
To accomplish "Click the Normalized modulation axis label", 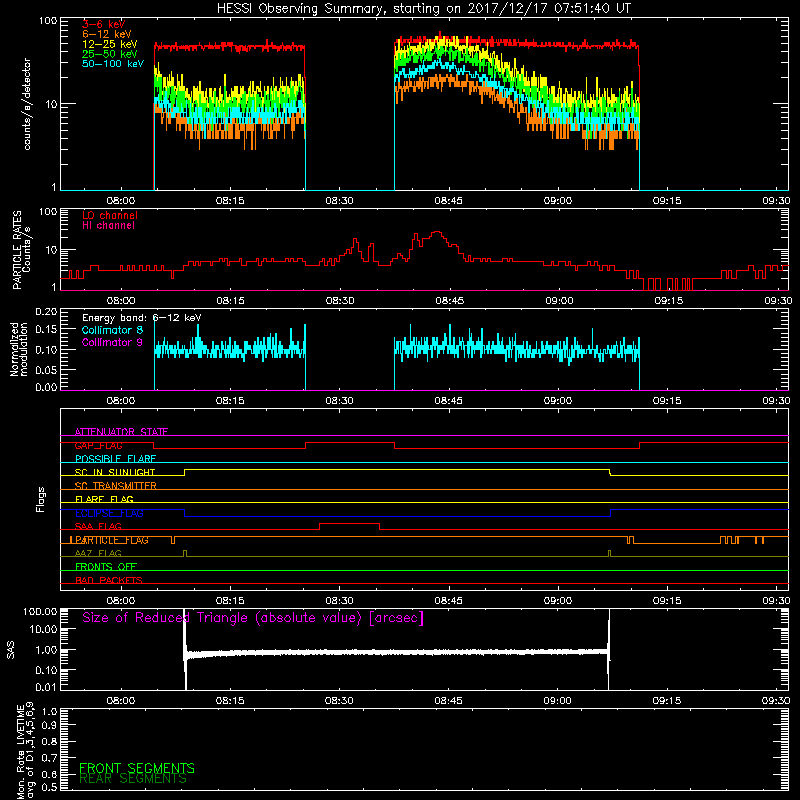I will pyautogui.click(x=18, y=349).
